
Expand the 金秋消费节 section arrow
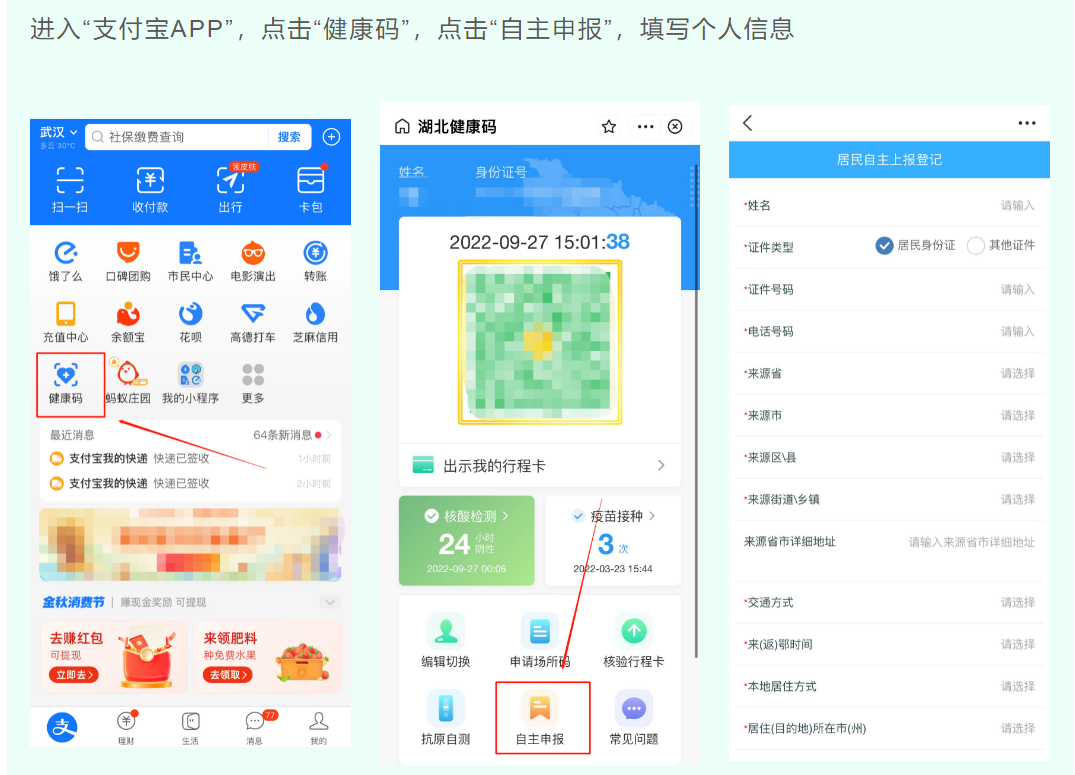coord(330,602)
